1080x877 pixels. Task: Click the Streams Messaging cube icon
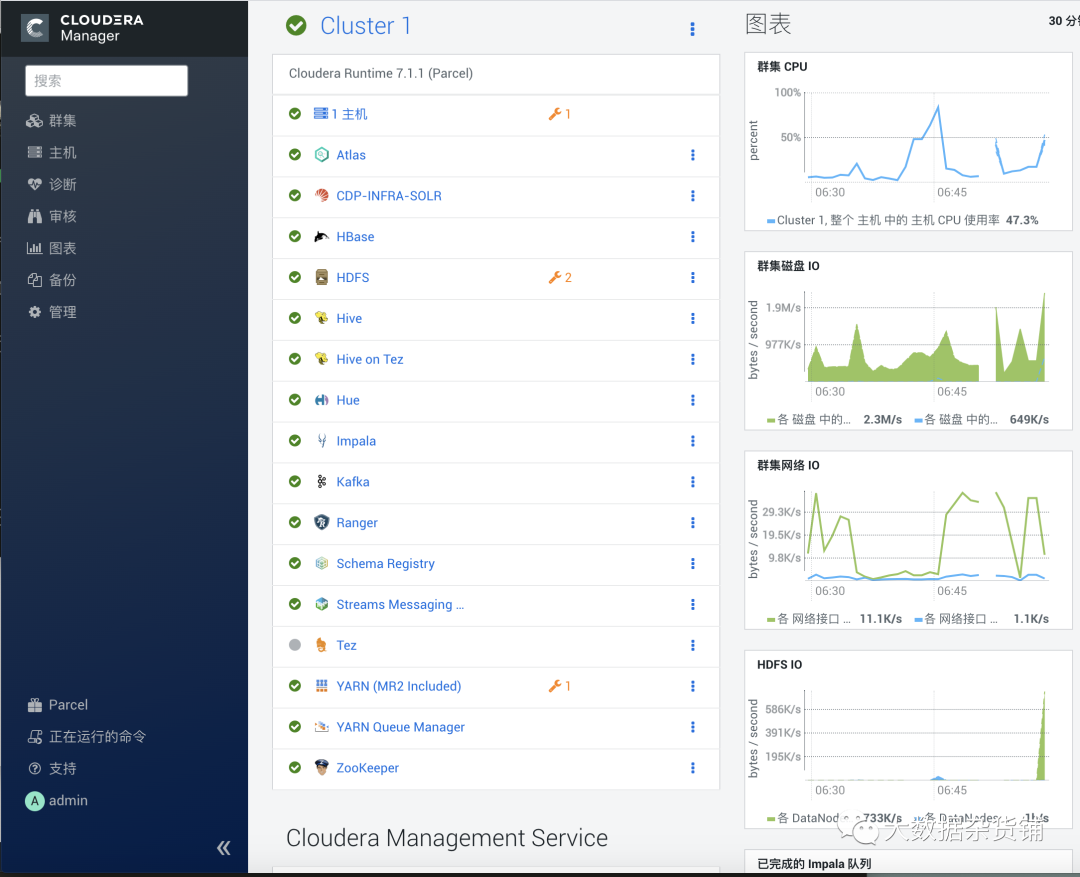[322, 604]
